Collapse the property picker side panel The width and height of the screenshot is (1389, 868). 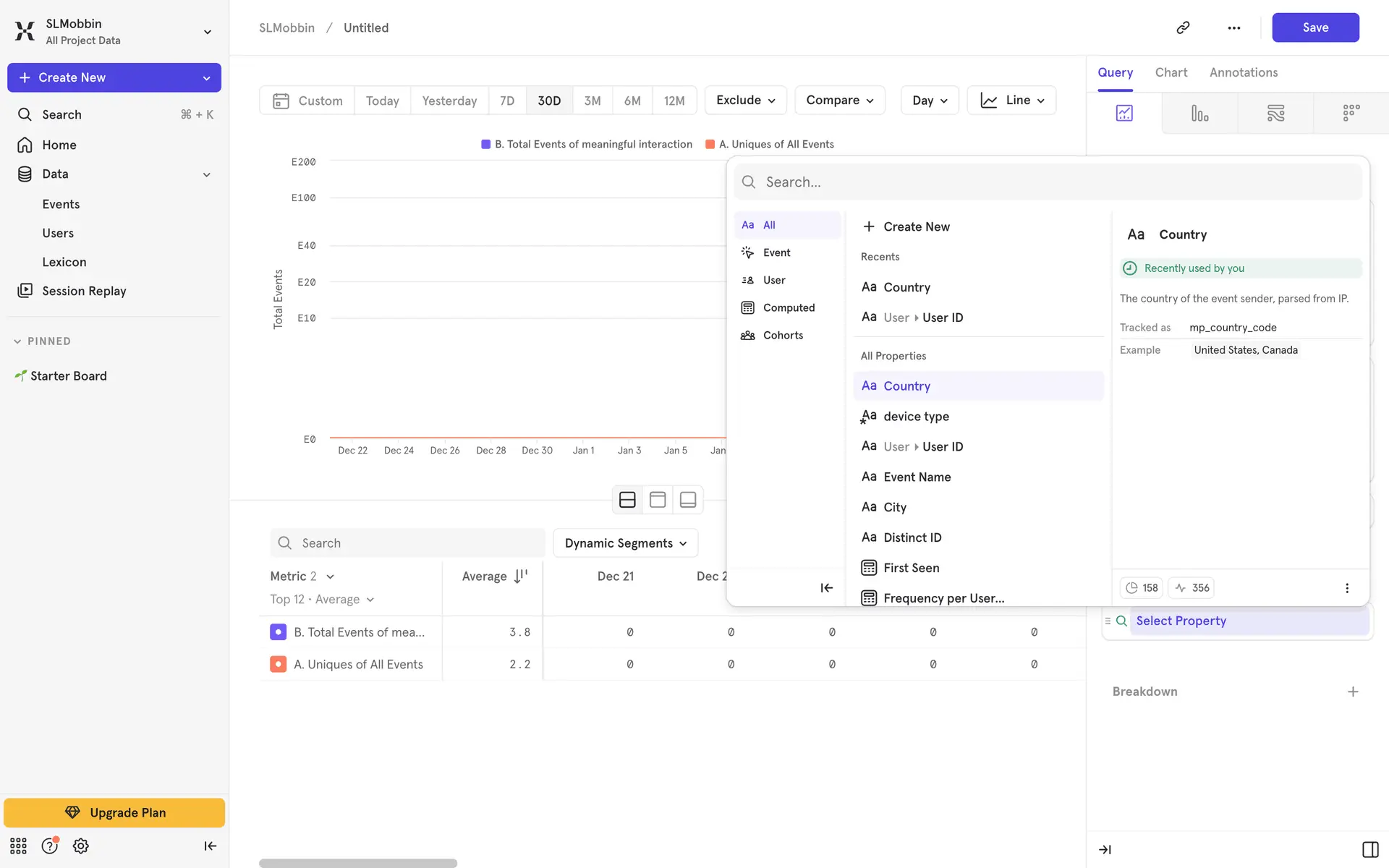click(826, 588)
